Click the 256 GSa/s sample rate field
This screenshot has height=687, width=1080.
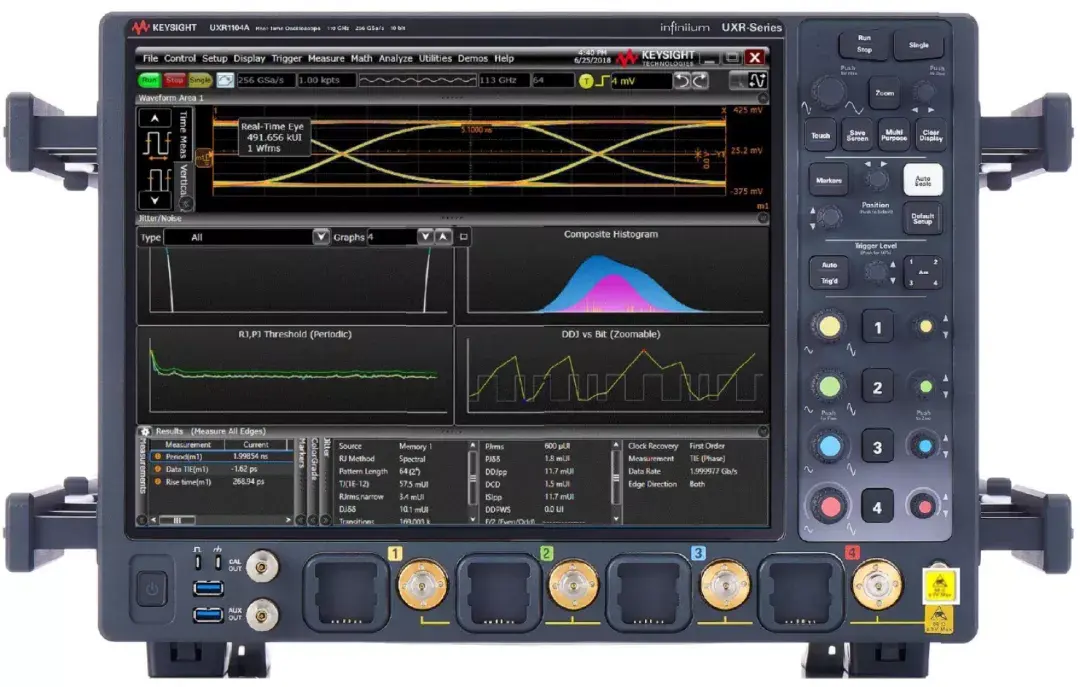(265, 81)
